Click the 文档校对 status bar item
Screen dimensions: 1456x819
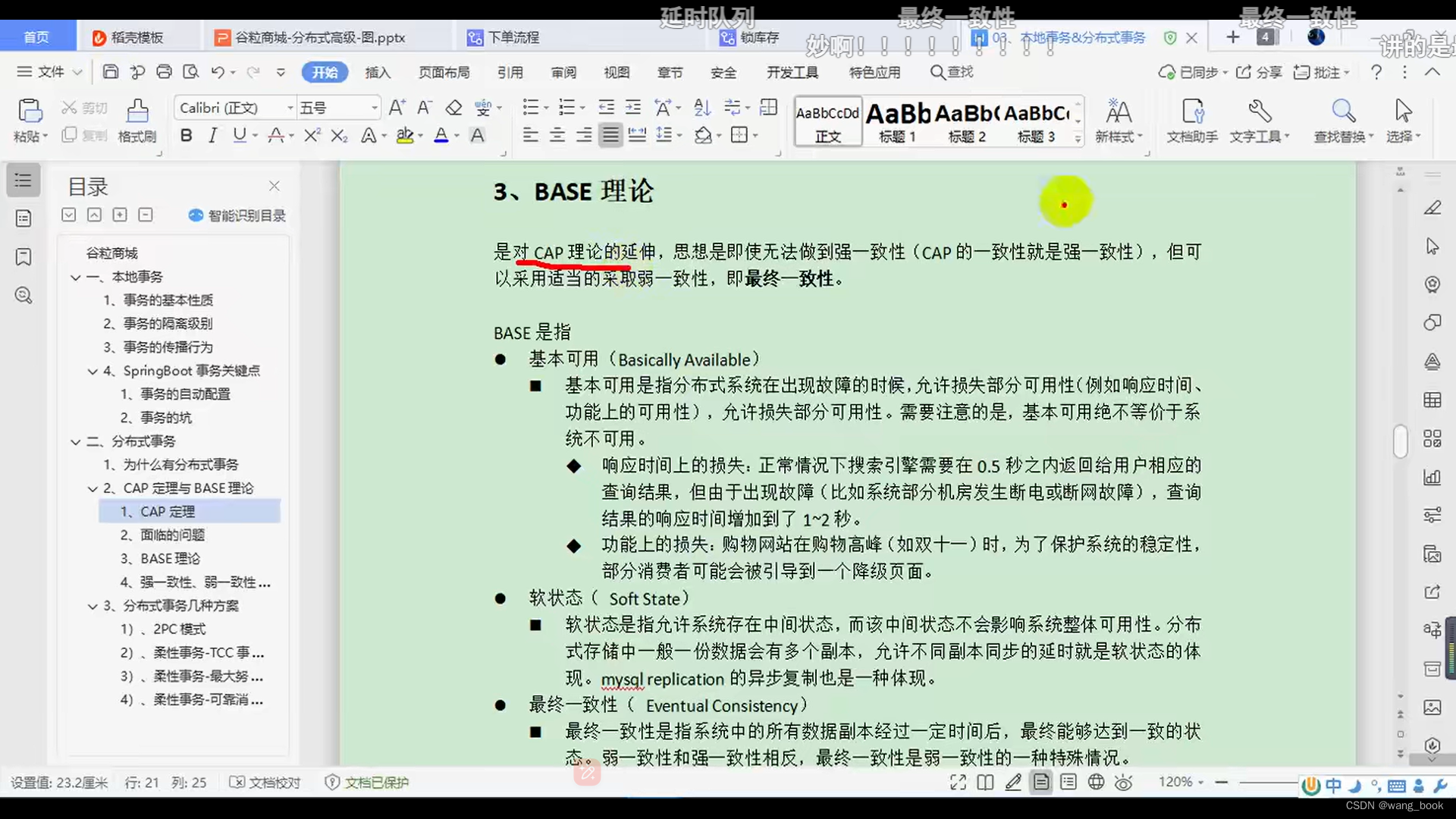265,783
